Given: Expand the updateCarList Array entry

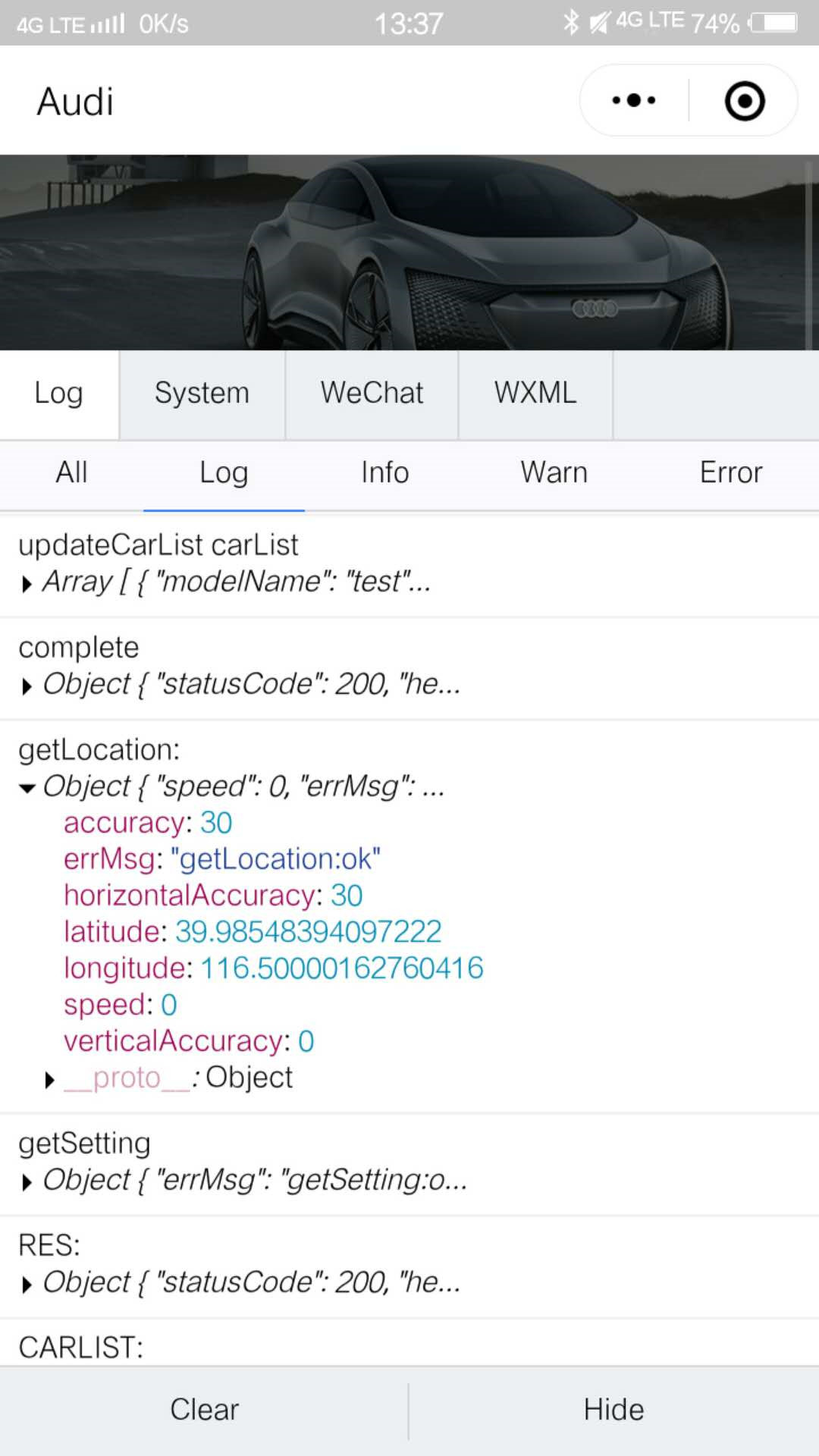Looking at the screenshot, I should 27,584.
